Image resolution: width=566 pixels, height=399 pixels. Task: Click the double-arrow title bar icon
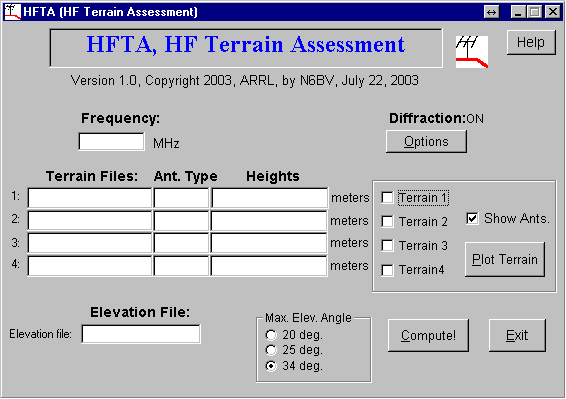[x=491, y=12]
